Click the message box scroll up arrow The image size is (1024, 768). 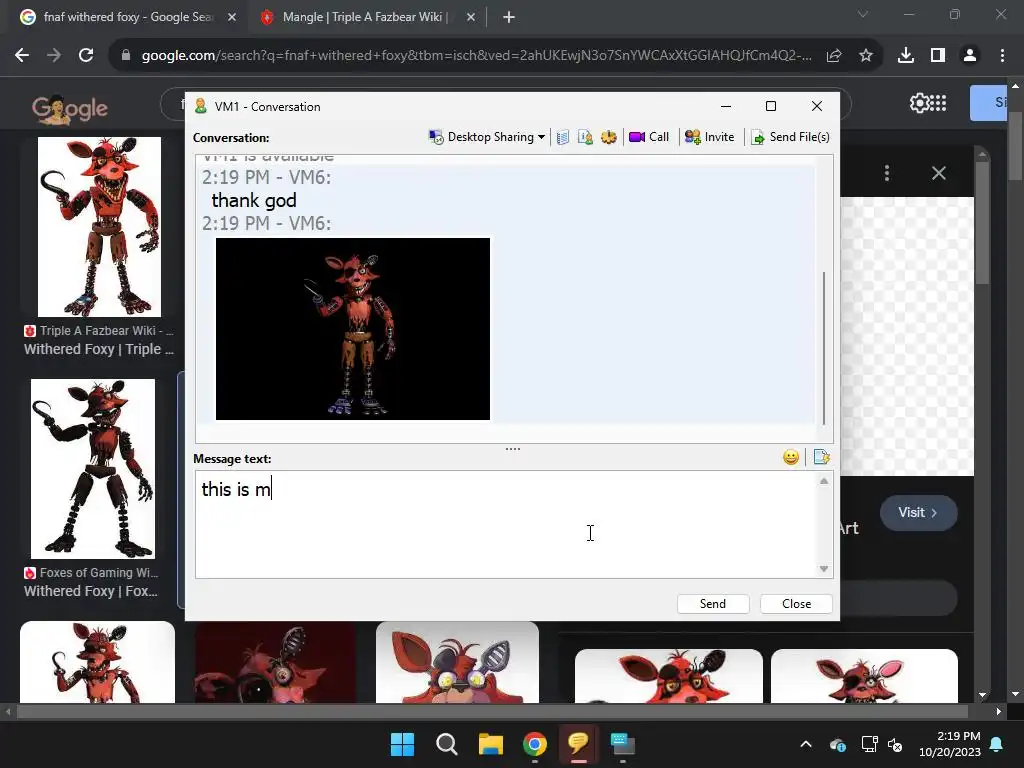pyautogui.click(x=824, y=481)
